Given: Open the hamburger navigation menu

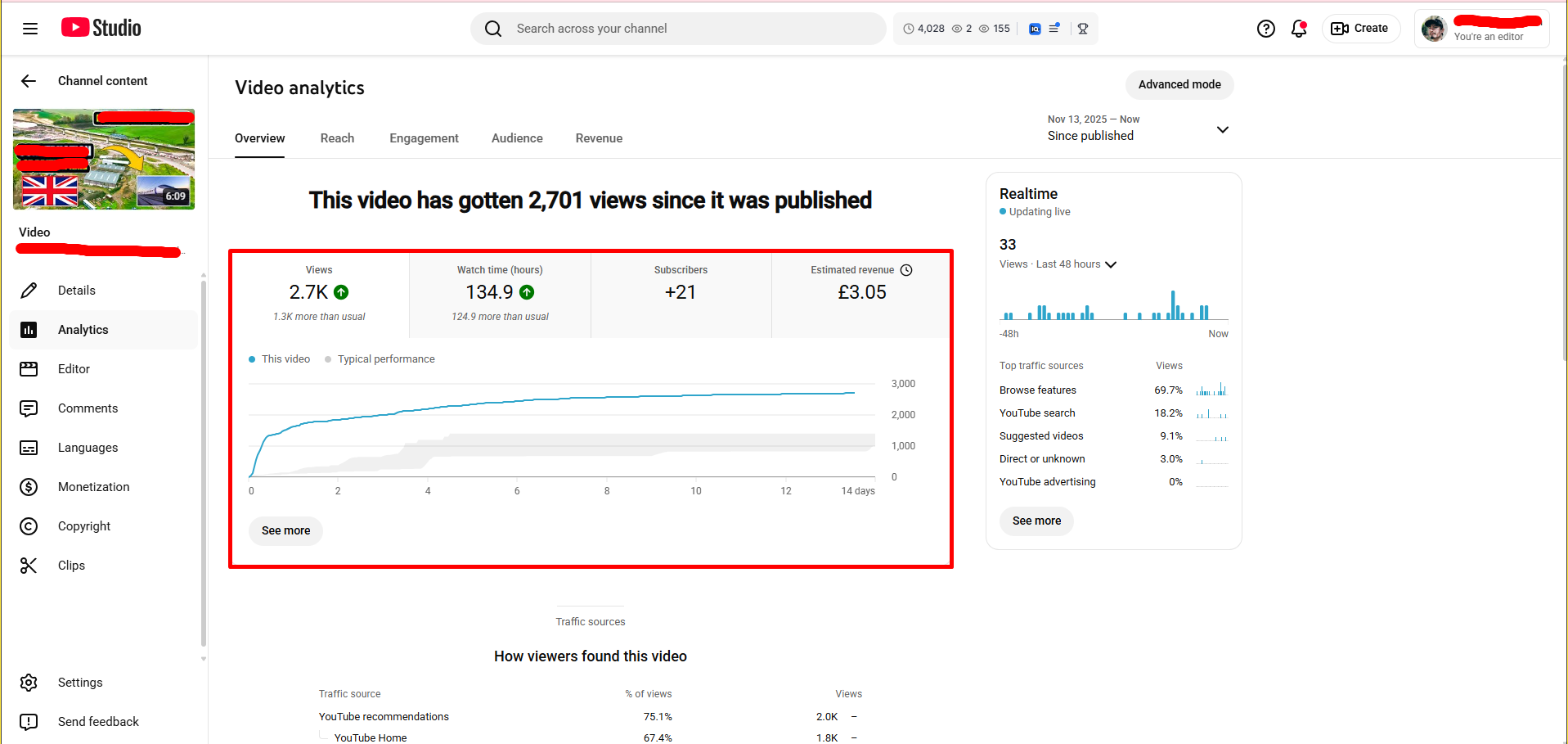Looking at the screenshot, I should pyautogui.click(x=30, y=29).
